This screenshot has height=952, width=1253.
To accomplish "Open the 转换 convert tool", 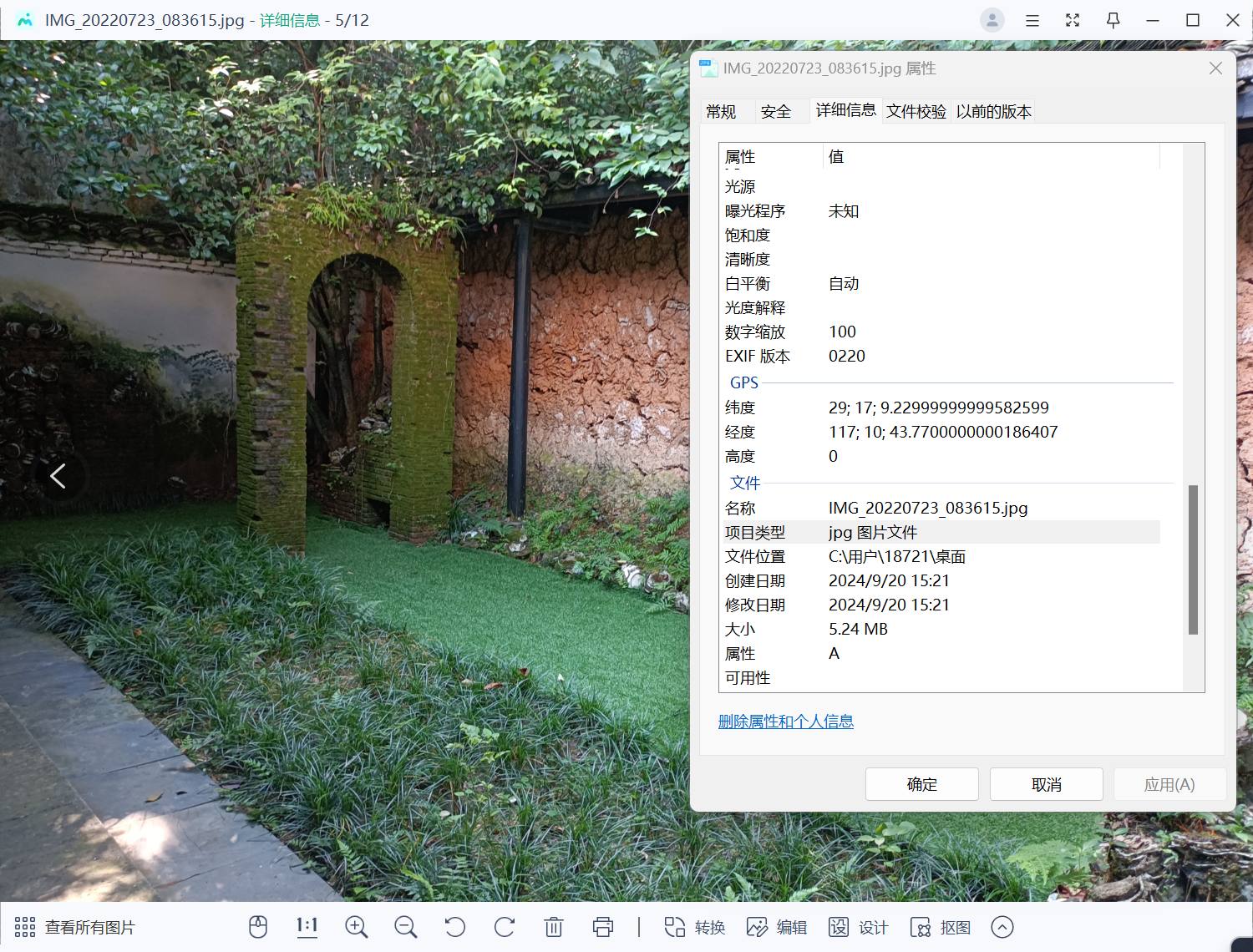I will (x=695, y=927).
